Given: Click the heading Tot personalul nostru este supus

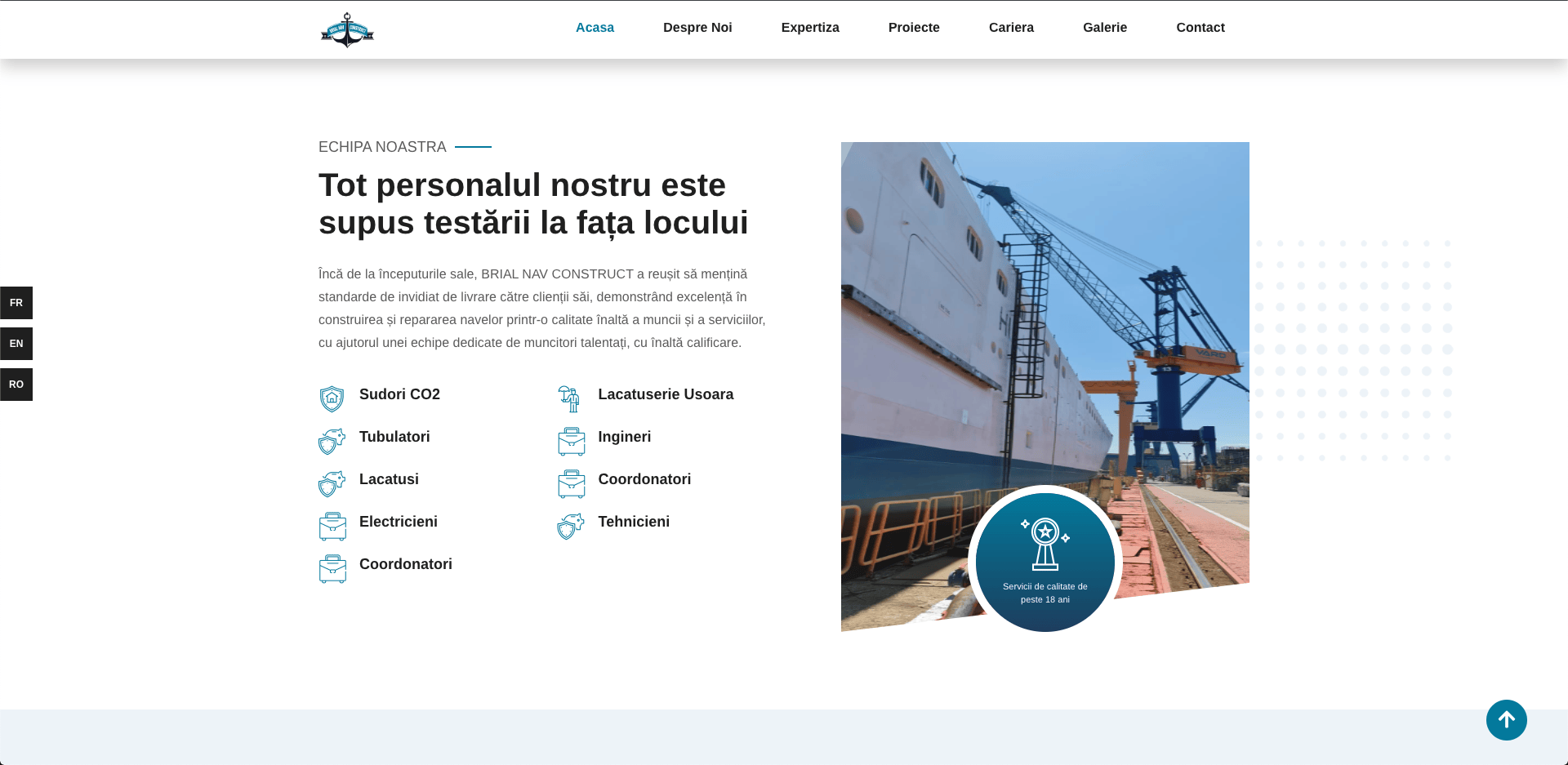Looking at the screenshot, I should tap(533, 204).
